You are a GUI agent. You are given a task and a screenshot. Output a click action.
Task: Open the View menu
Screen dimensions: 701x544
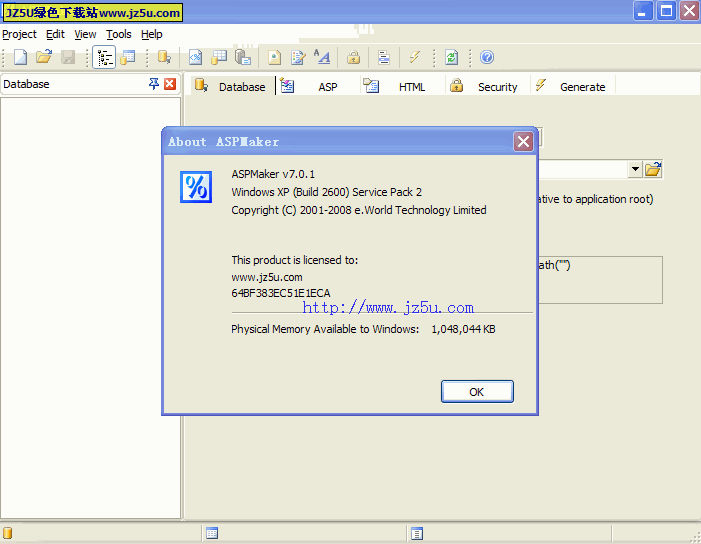(85, 34)
